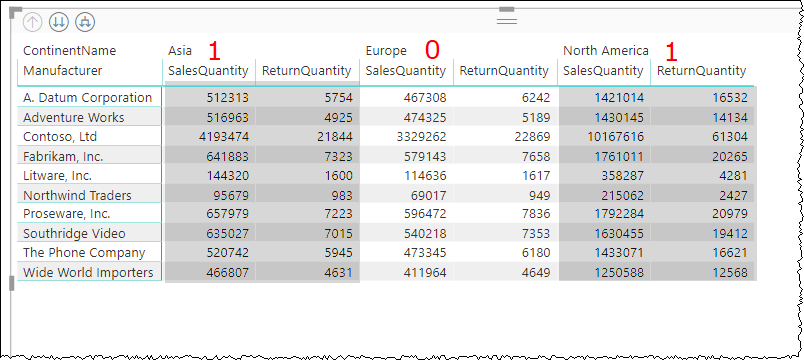Click the Asia column group header
The image size is (804, 362).
180,50
